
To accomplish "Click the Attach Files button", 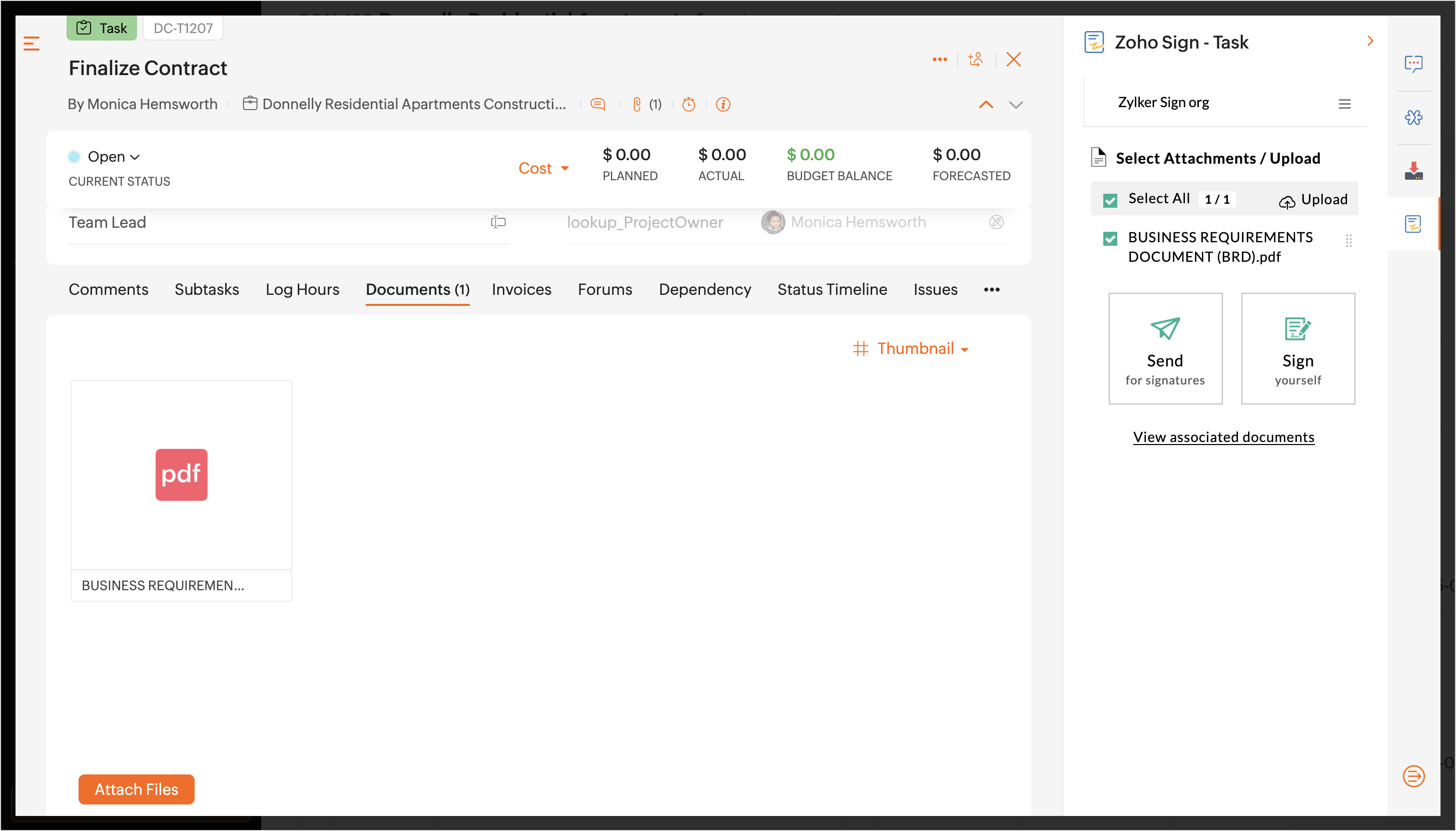I will click(x=136, y=789).
